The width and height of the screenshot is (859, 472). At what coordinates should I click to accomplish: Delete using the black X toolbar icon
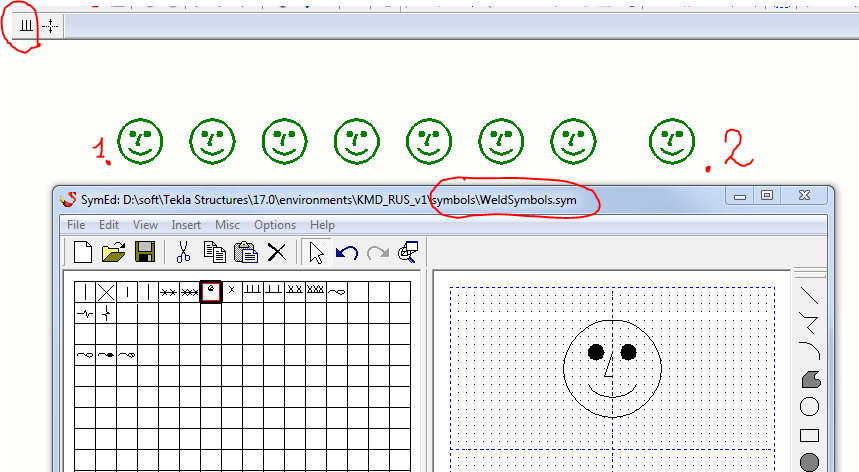pyautogui.click(x=277, y=252)
